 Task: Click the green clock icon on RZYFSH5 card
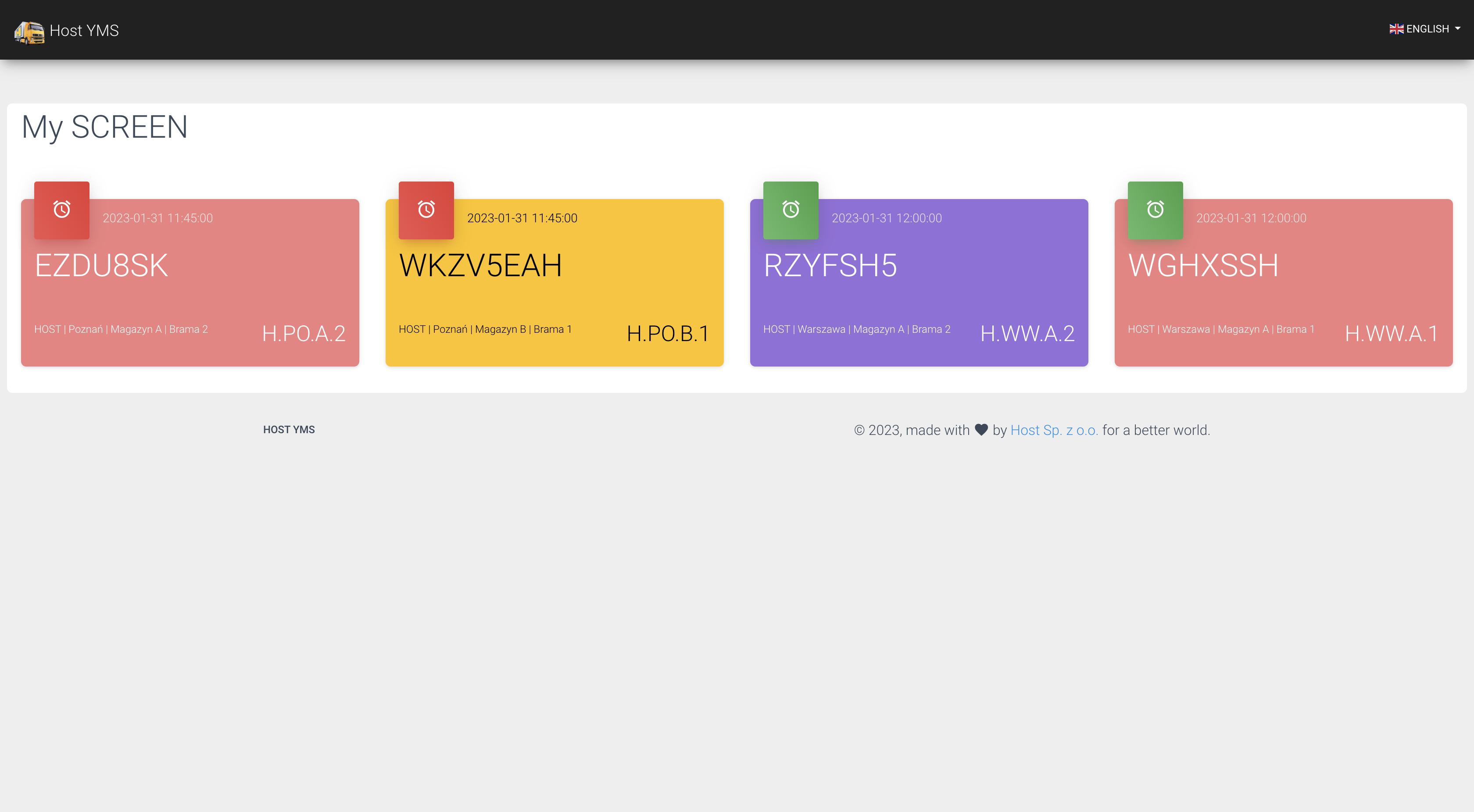790,210
